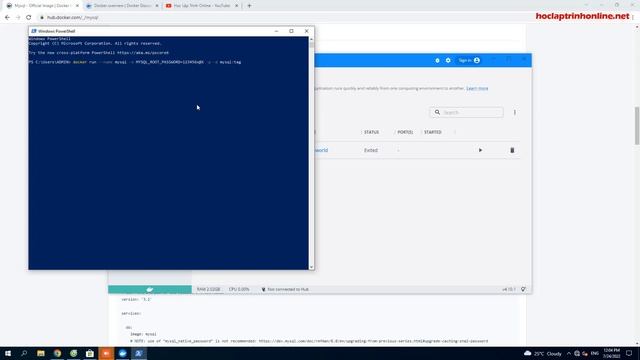Viewport: 640px width, 360px height.
Task: Open File Explorer from taskbar
Action: 41,353
